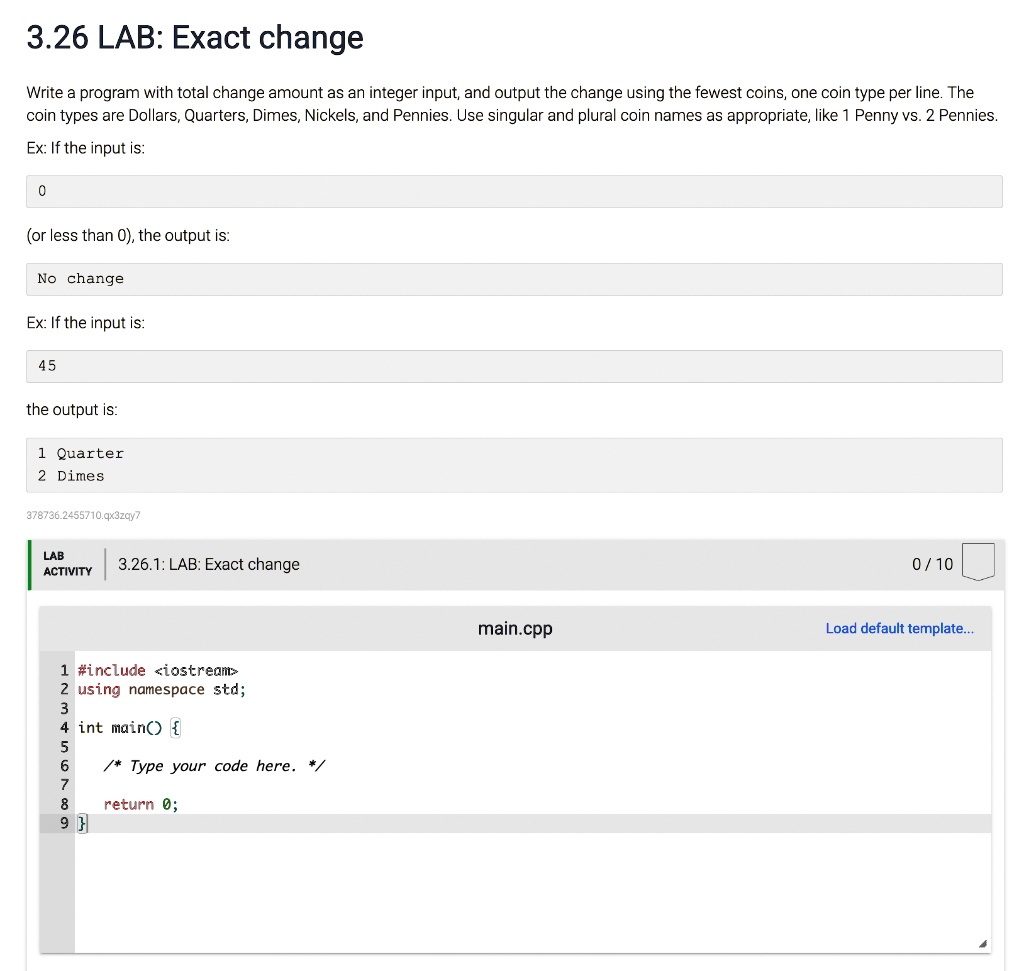Click the 1 Quarter 2 Dimes output box
The height and width of the screenshot is (971, 1024).
click(514, 464)
